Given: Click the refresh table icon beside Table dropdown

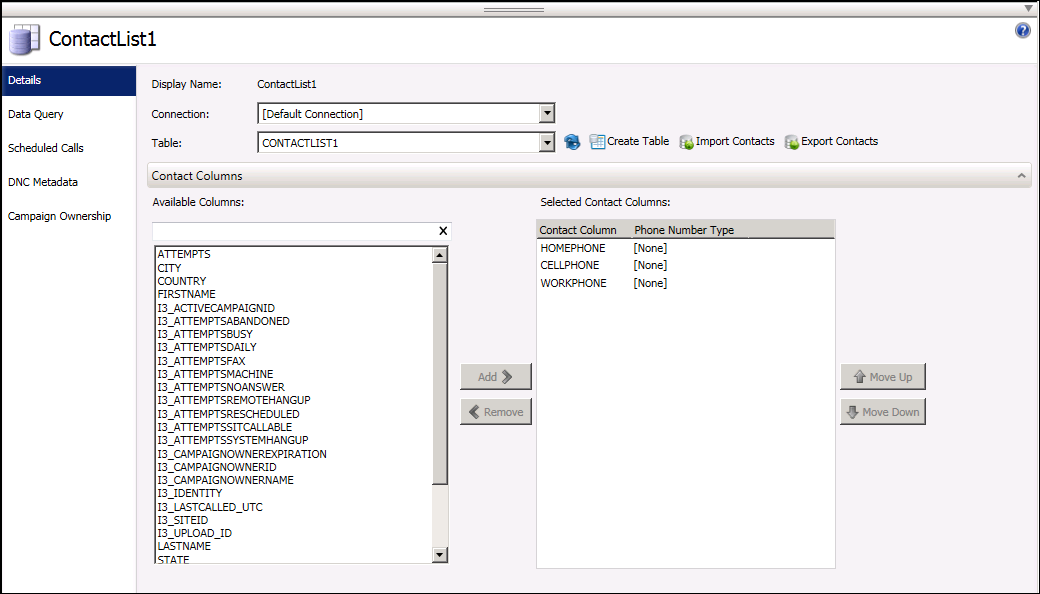Looking at the screenshot, I should click(572, 142).
